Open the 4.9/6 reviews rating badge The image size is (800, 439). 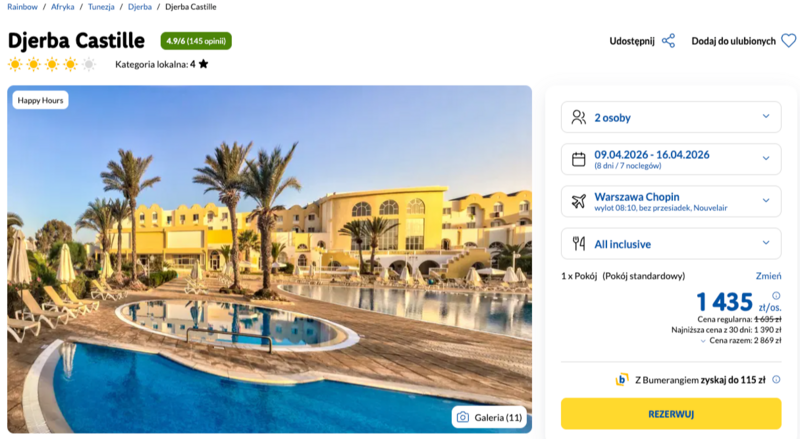pyautogui.click(x=196, y=41)
